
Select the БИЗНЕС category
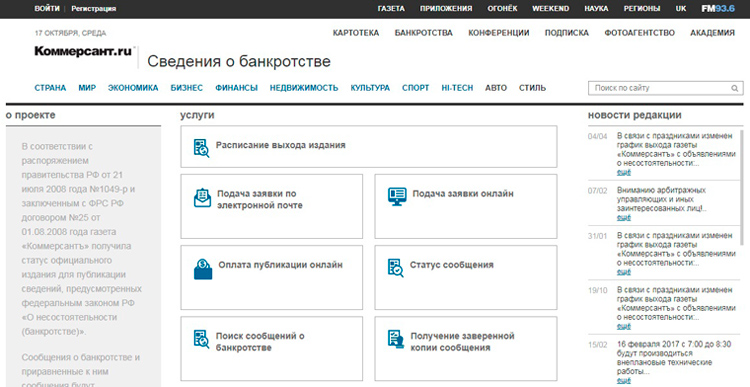pos(187,88)
